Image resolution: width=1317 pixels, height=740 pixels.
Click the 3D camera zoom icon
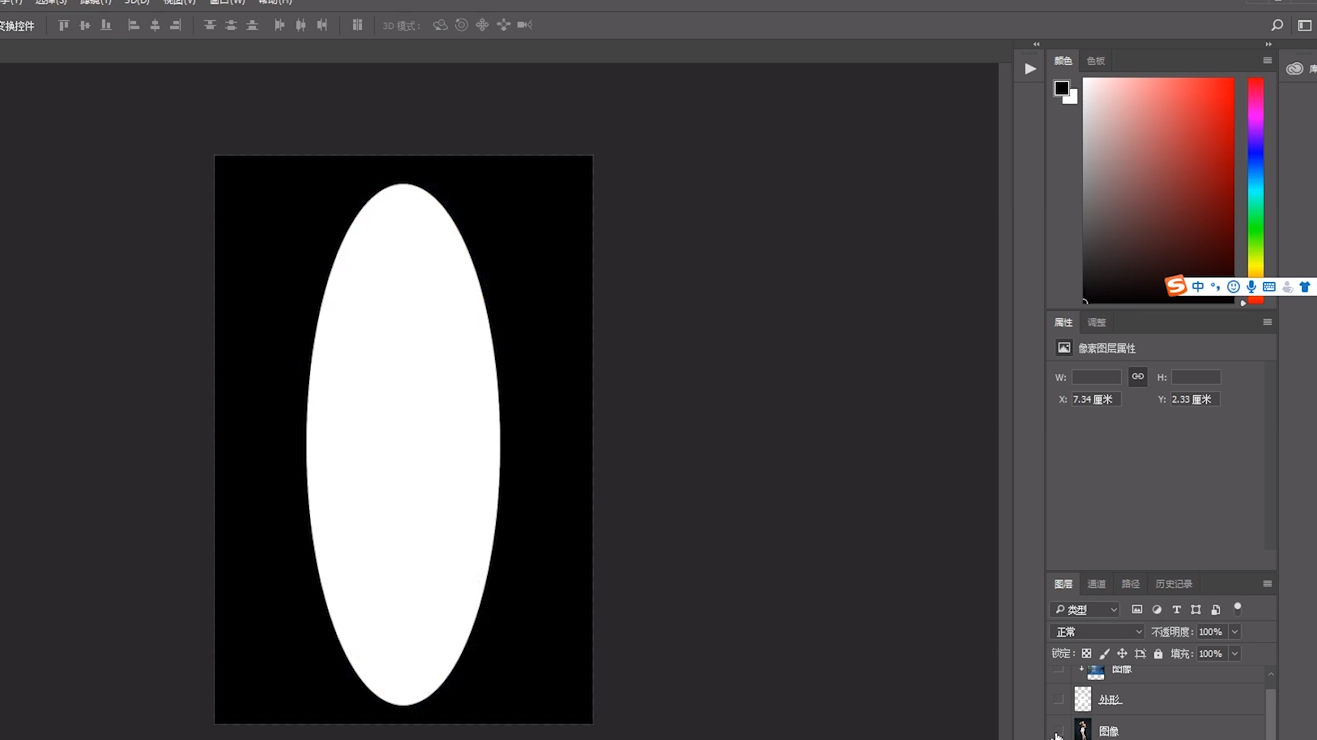coord(524,25)
